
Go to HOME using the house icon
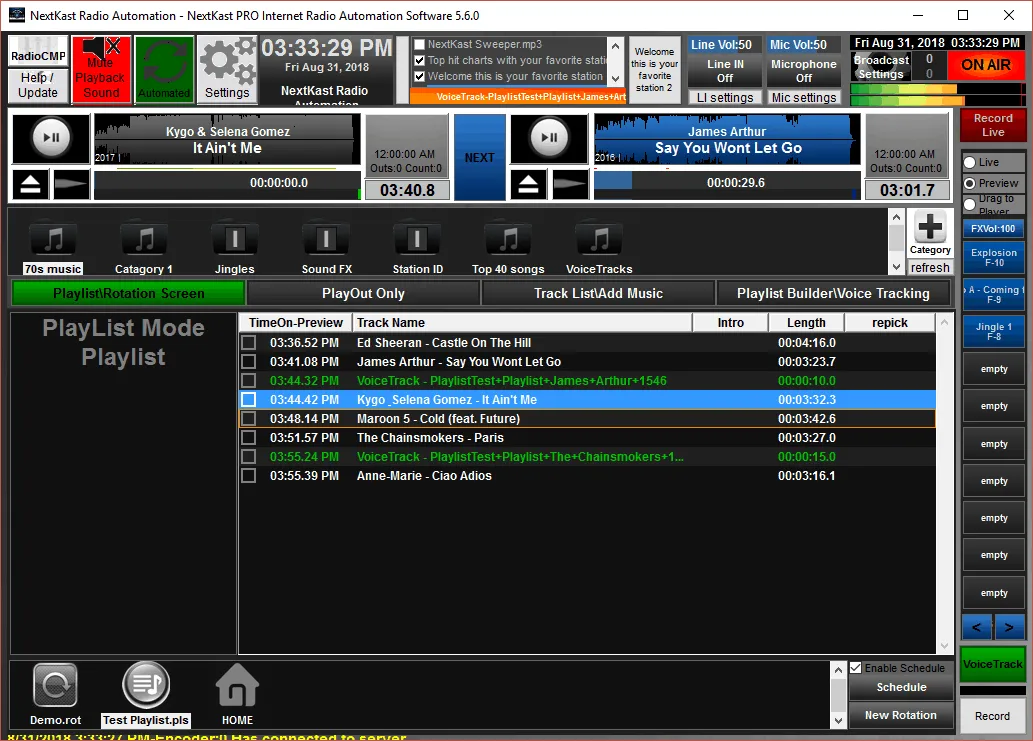click(x=237, y=688)
